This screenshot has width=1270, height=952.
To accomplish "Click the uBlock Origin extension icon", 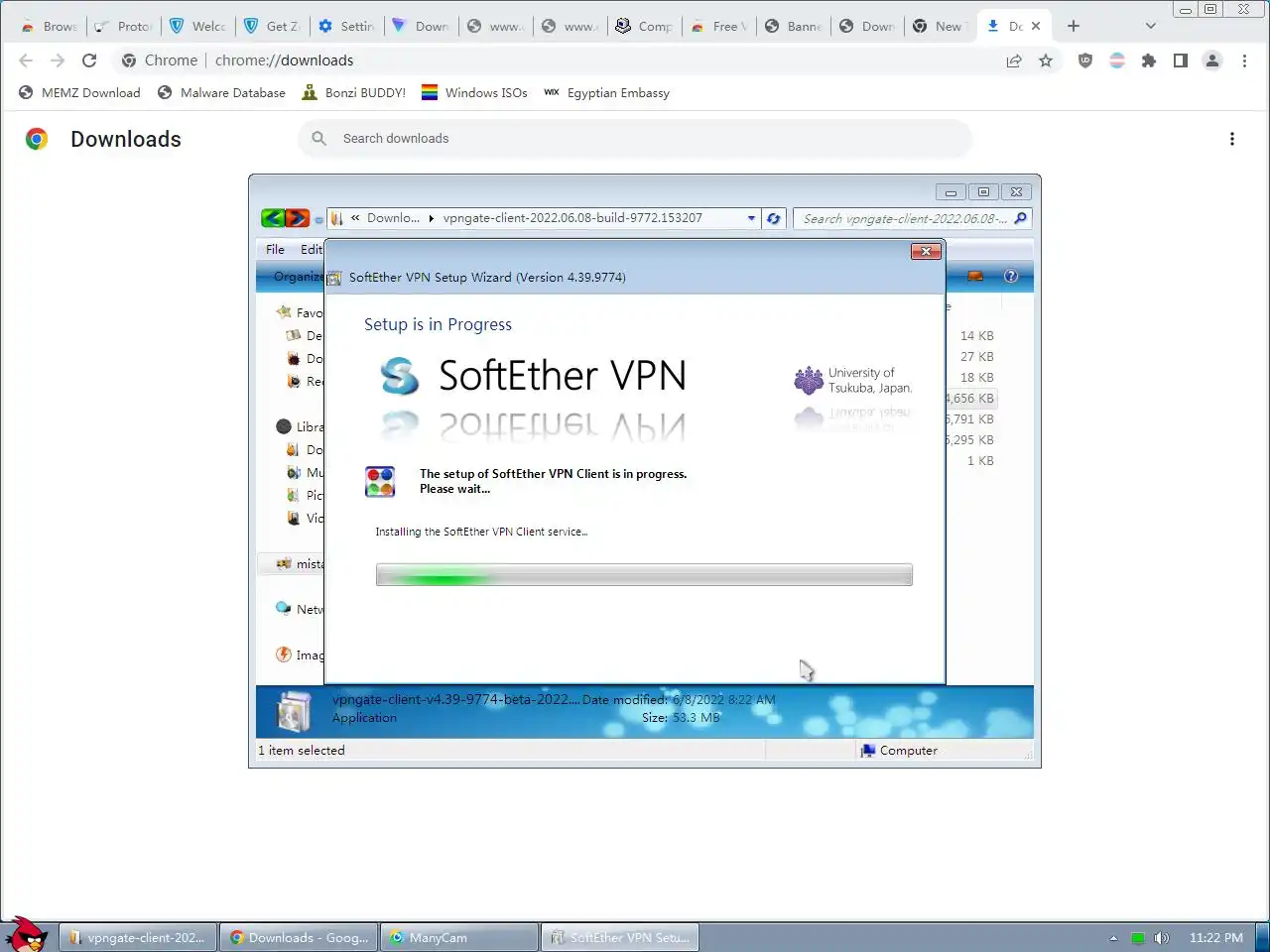I will point(1085,60).
